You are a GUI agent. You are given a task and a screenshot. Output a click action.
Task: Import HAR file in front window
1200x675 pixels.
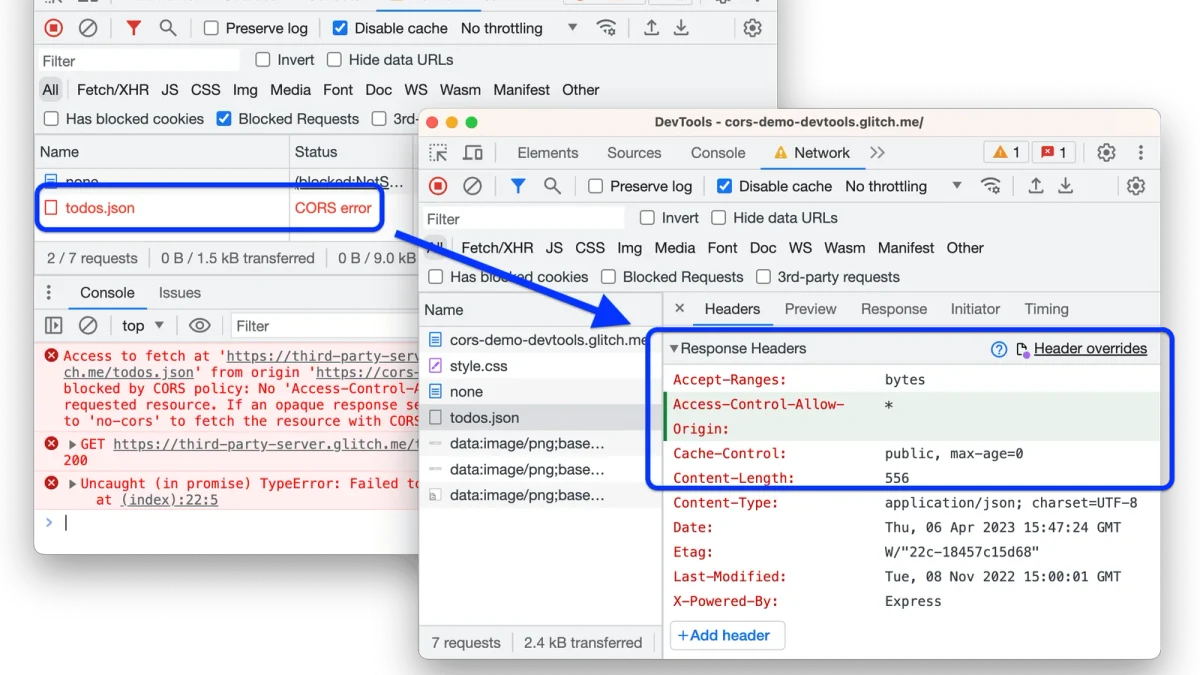tap(1035, 186)
